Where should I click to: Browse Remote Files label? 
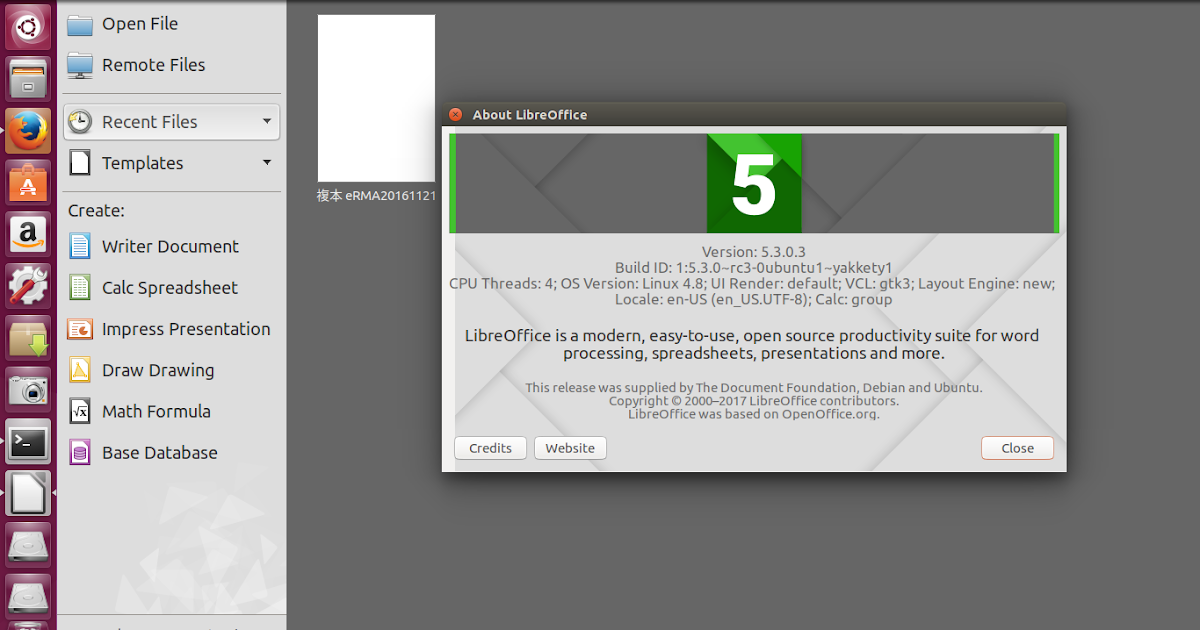point(153,65)
